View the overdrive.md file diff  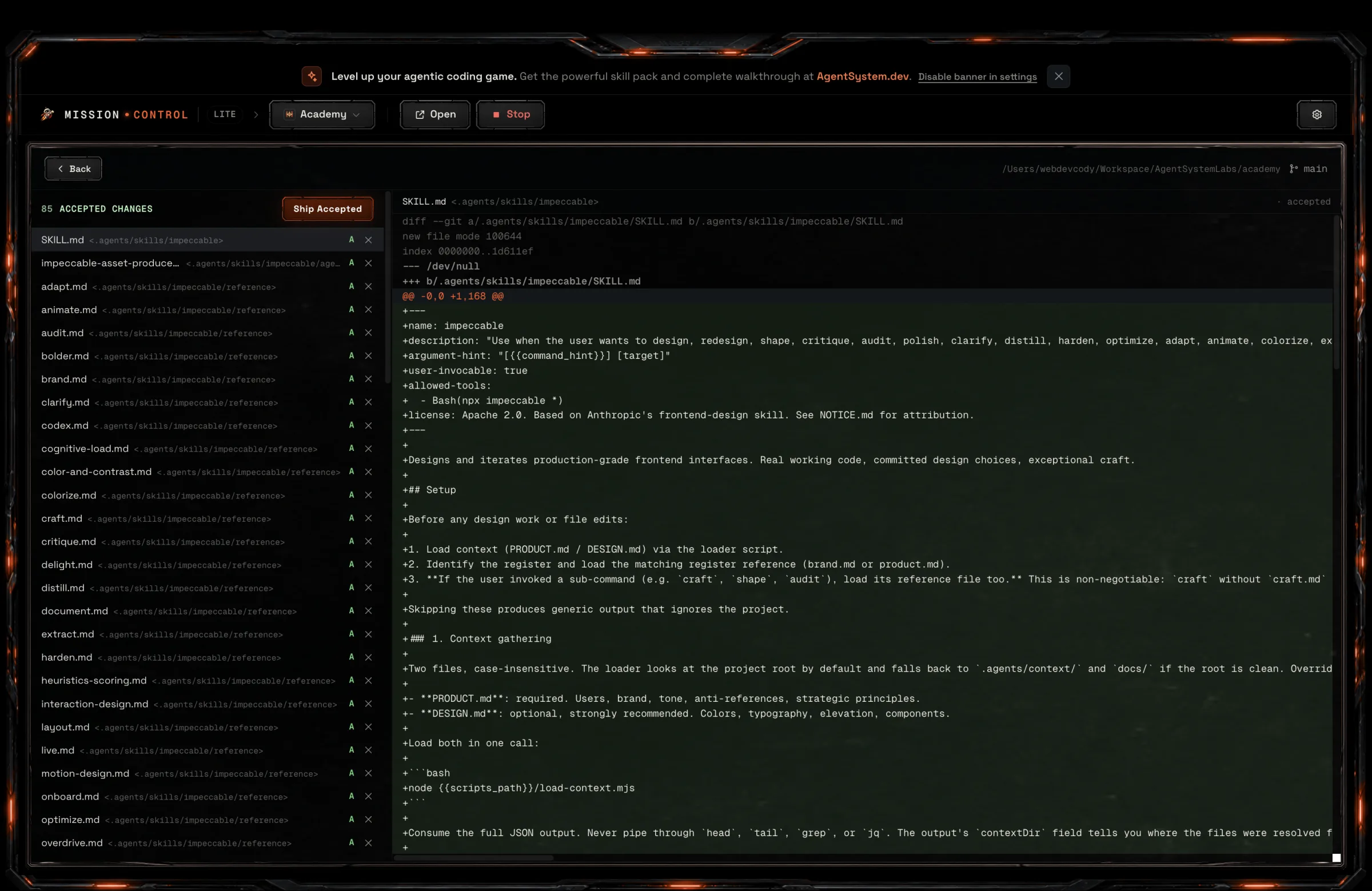pos(208,842)
